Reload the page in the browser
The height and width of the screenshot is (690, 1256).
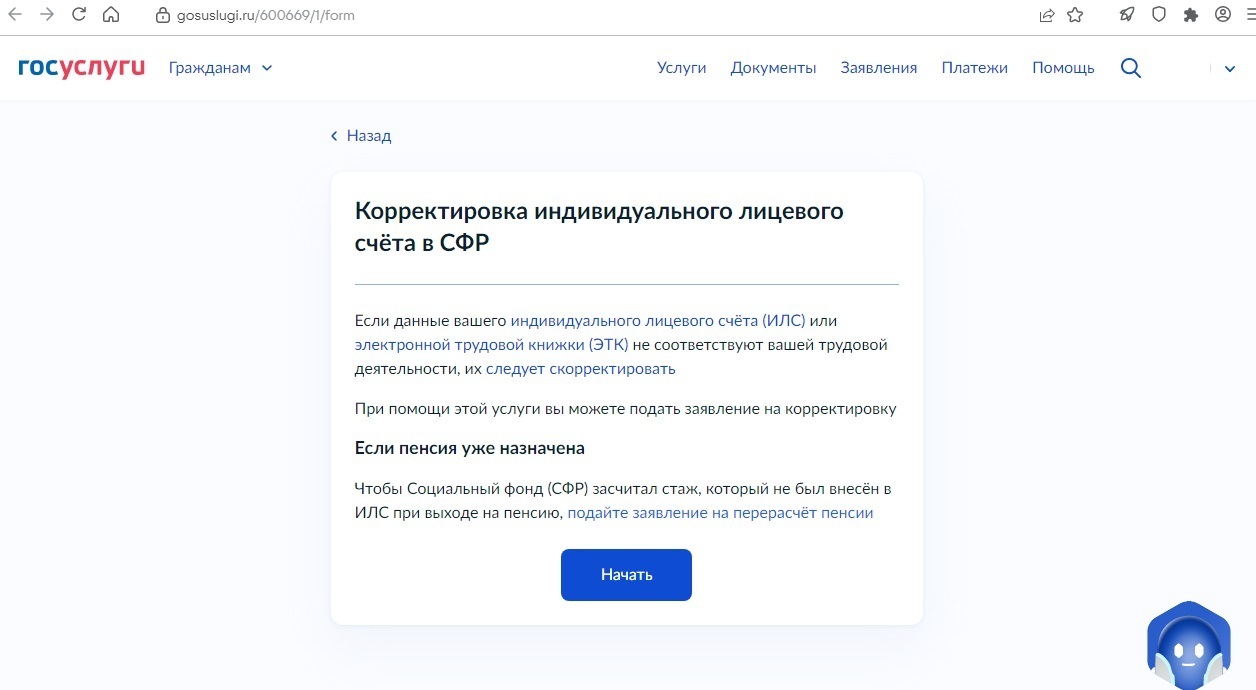(x=79, y=15)
